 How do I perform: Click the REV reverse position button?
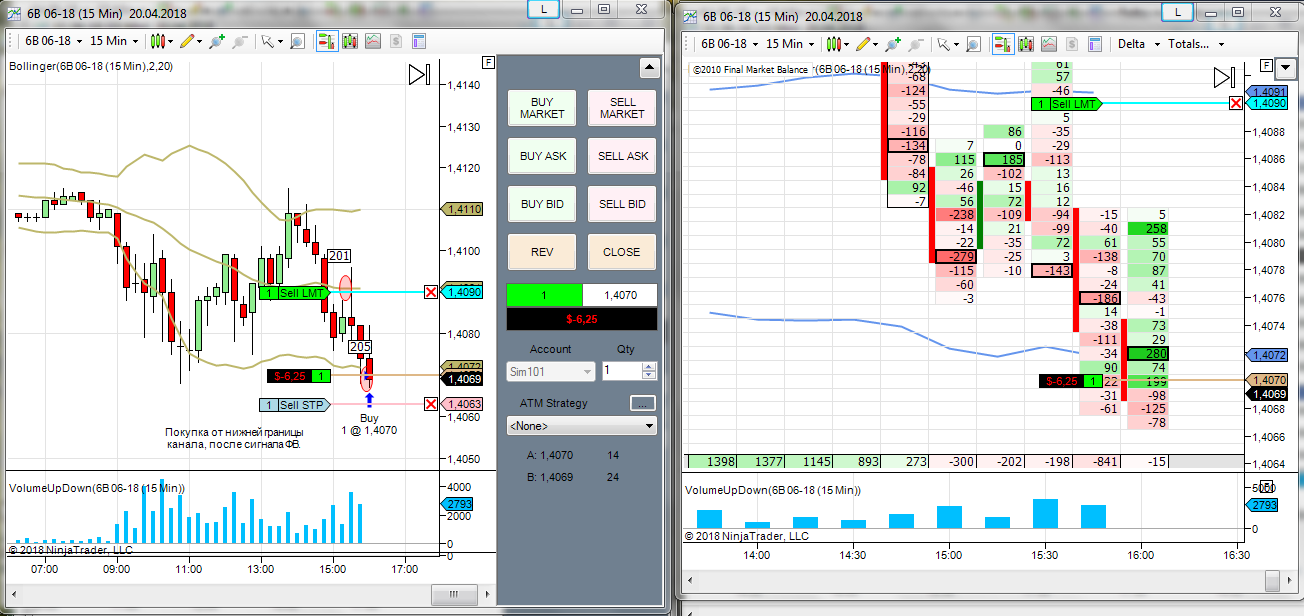click(542, 252)
